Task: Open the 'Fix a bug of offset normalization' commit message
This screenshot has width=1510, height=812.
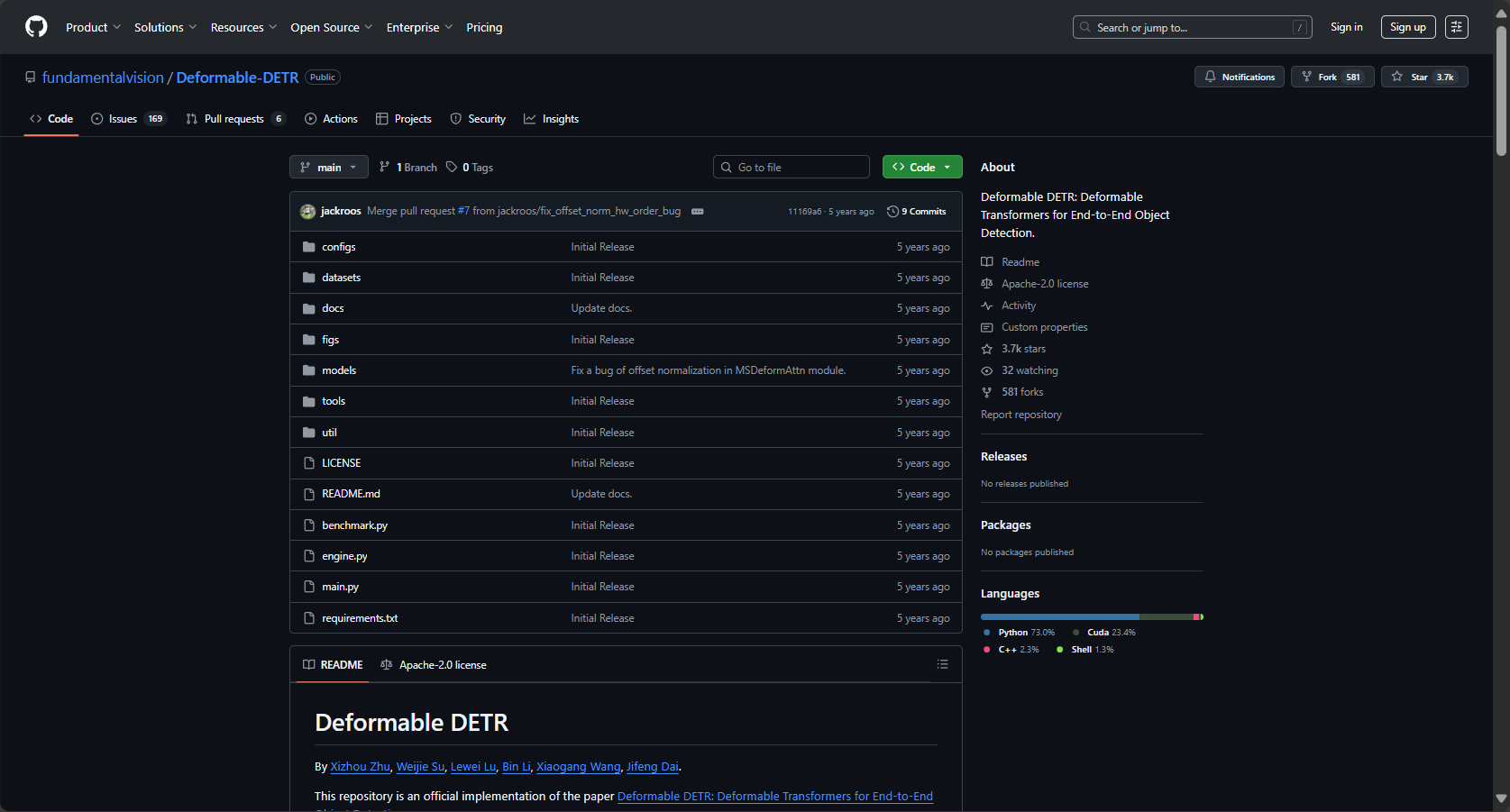Action: [x=708, y=370]
